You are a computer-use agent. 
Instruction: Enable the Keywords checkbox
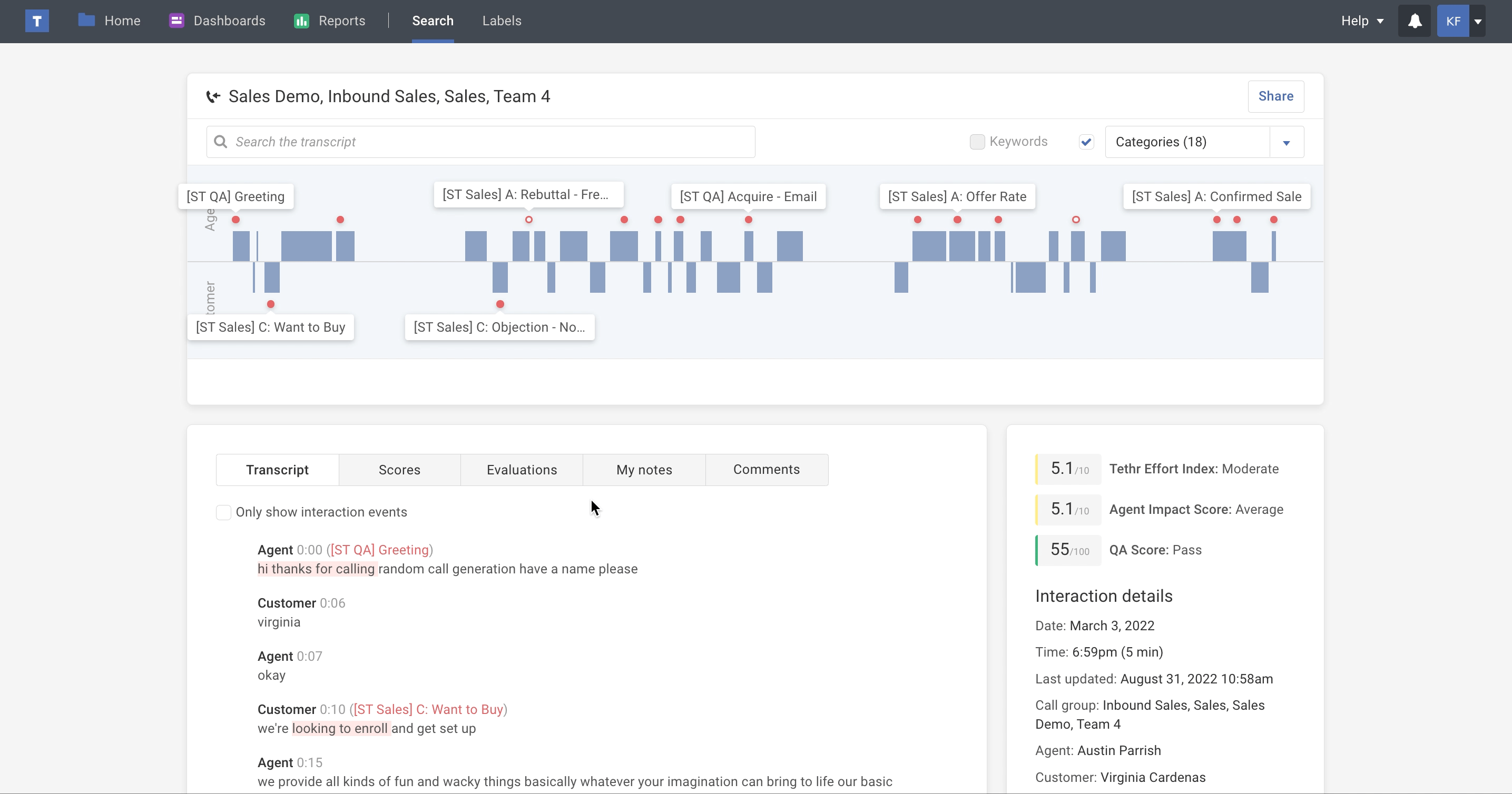(x=977, y=142)
